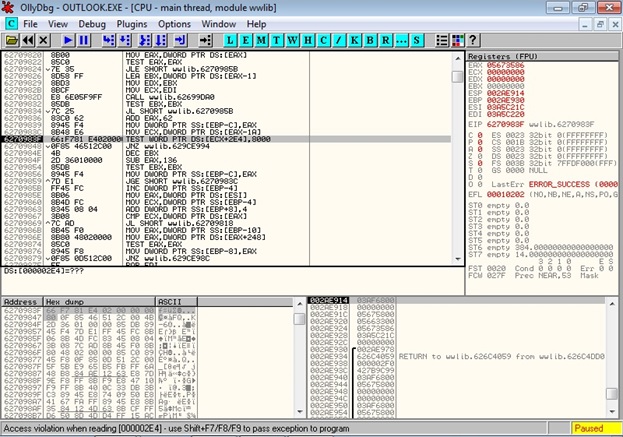Open the Call stack K button
This screenshot has width=623, height=437.
point(354,39)
